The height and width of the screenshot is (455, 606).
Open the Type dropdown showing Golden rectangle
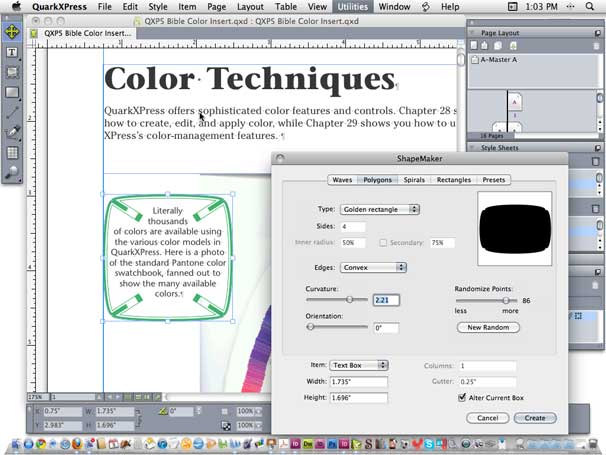click(x=380, y=210)
